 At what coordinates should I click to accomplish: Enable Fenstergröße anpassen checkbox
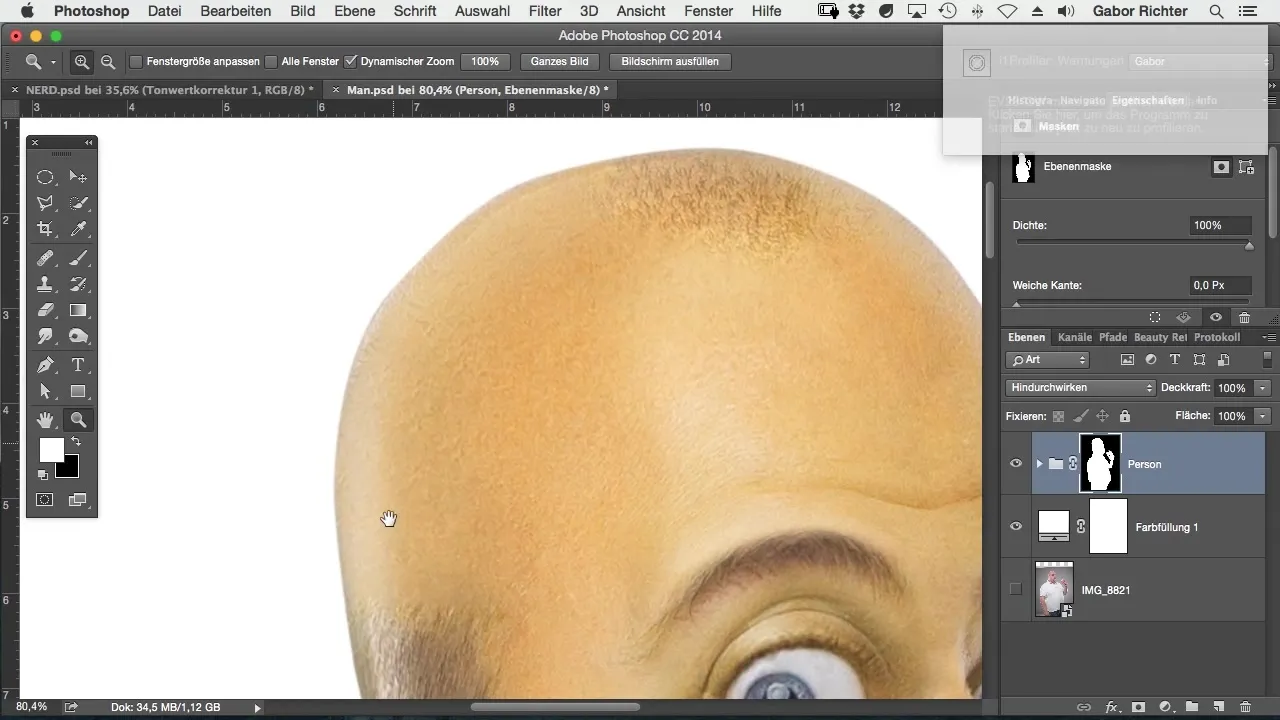click(137, 62)
